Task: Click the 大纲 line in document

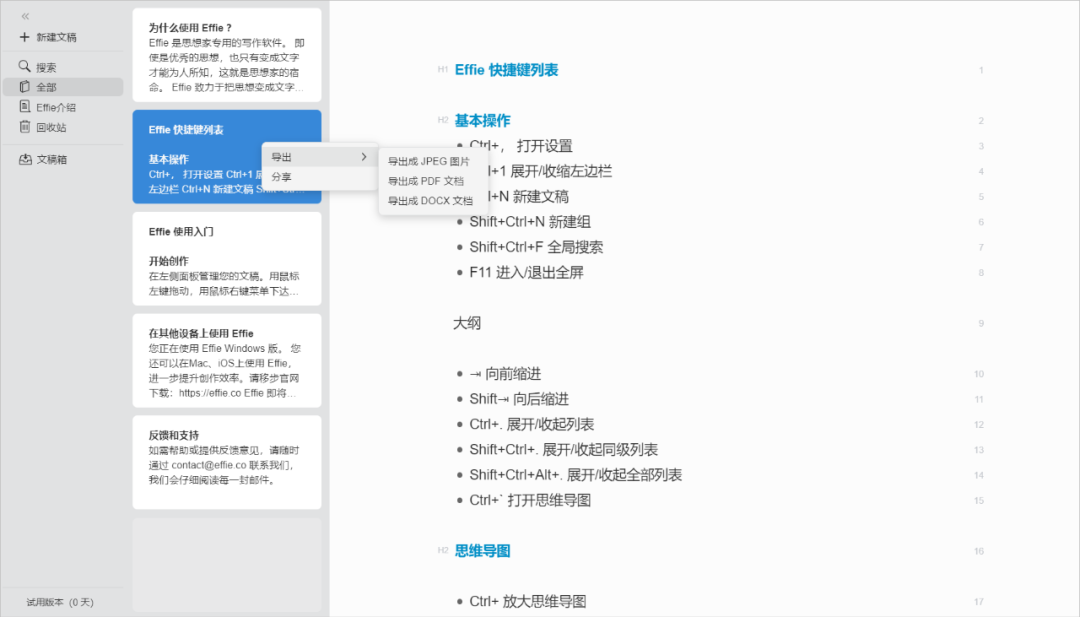Action: click(x=467, y=323)
